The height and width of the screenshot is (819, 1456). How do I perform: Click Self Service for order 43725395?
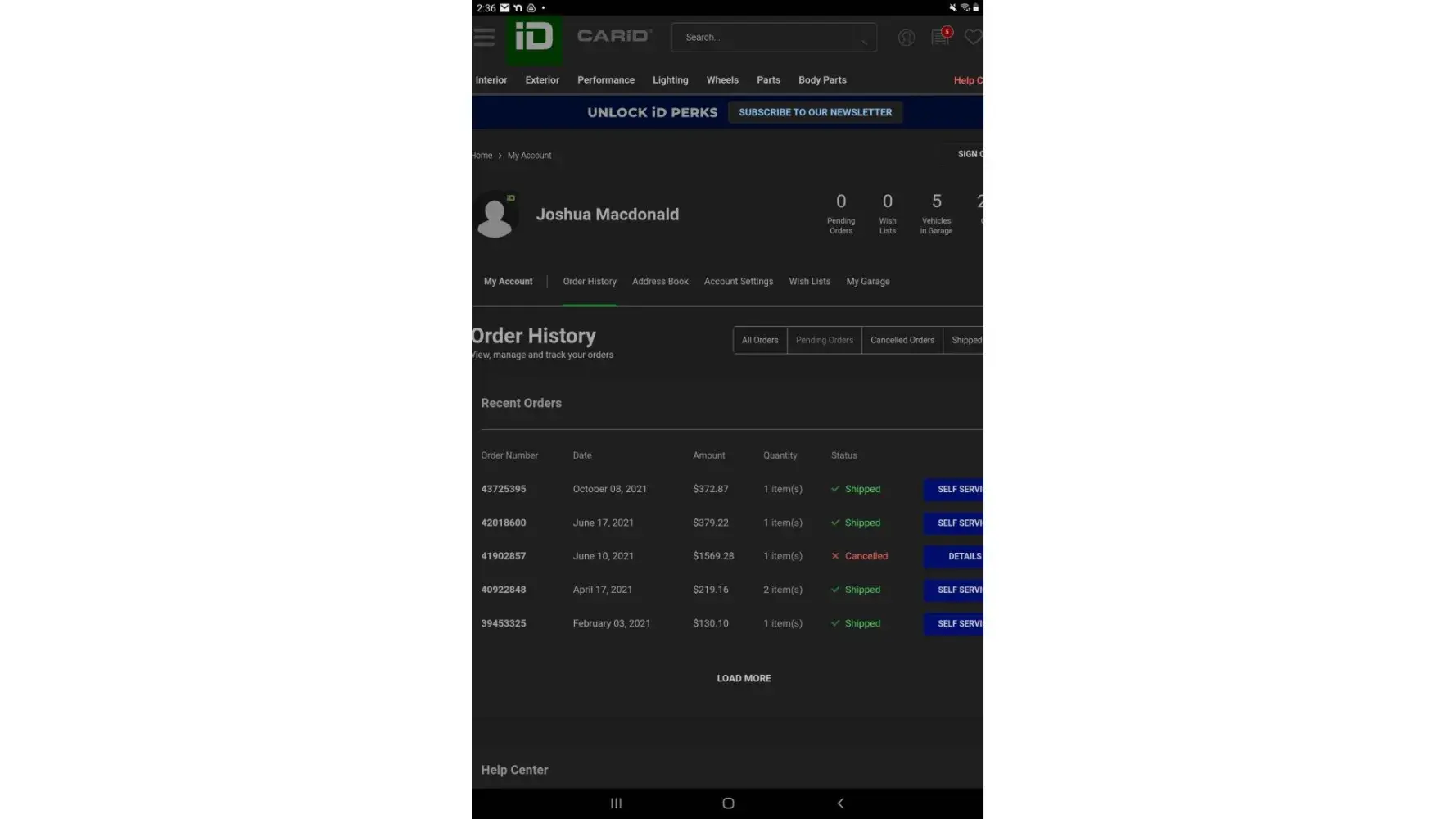(x=954, y=489)
